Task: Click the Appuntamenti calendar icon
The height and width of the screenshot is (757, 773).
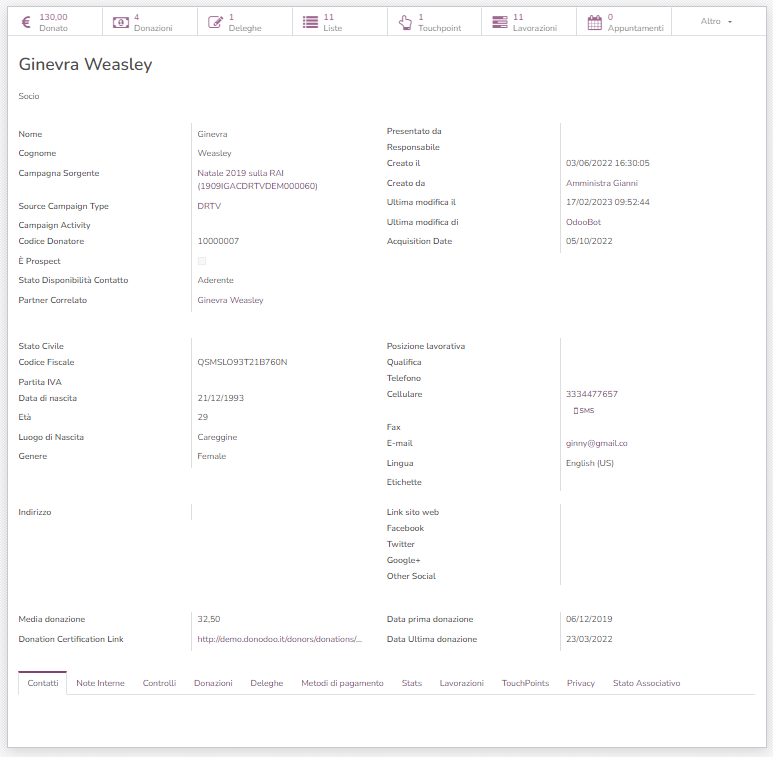Action: pyautogui.click(x=594, y=22)
